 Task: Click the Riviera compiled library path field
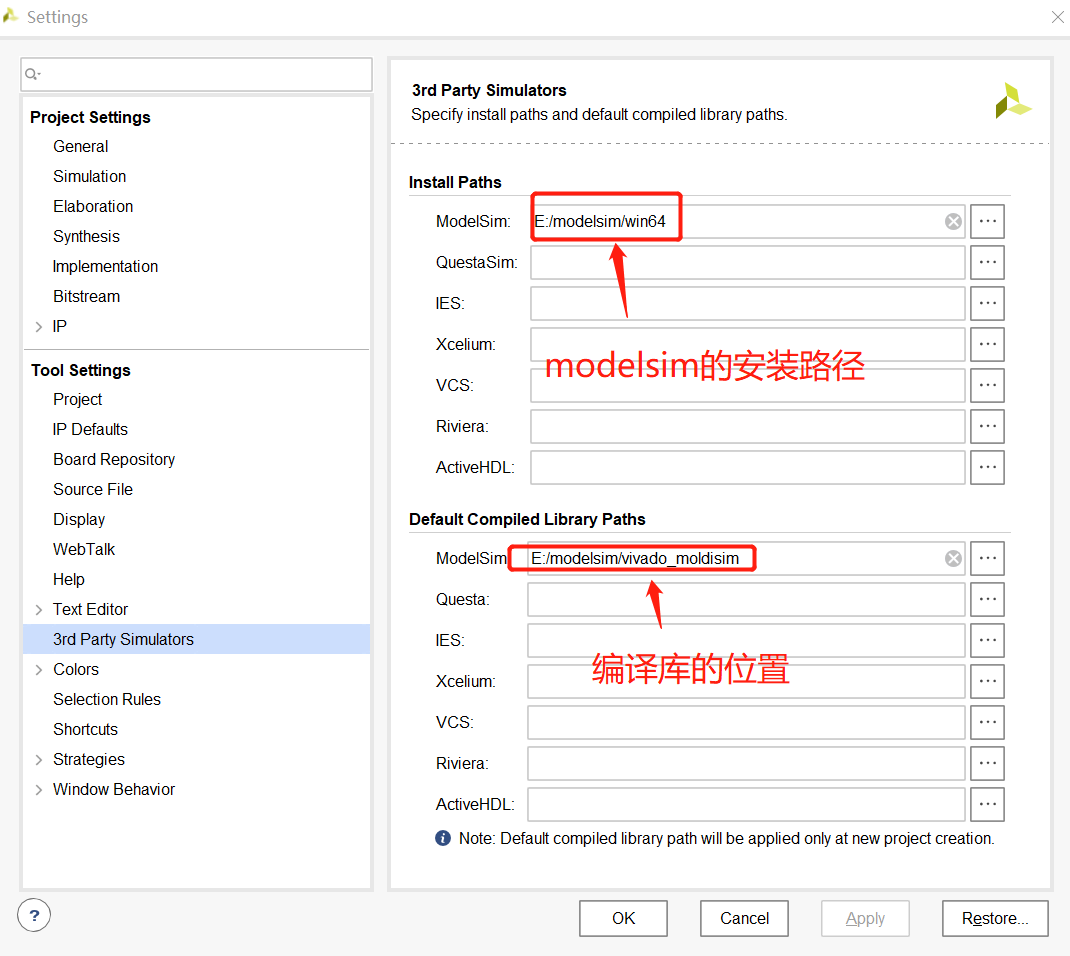click(x=746, y=763)
